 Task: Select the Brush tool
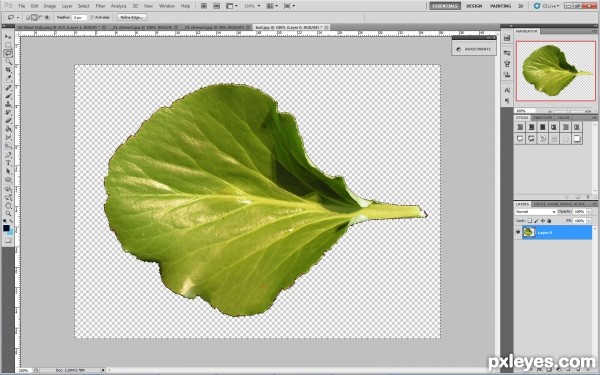(x=8, y=96)
